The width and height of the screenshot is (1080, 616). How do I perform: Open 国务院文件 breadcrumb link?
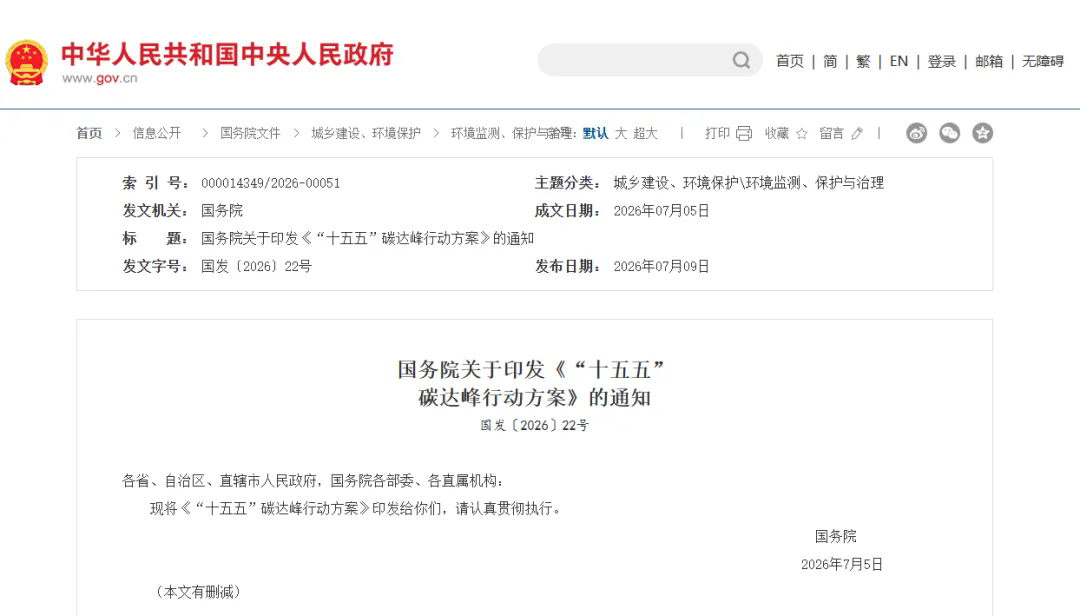(x=250, y=133)
